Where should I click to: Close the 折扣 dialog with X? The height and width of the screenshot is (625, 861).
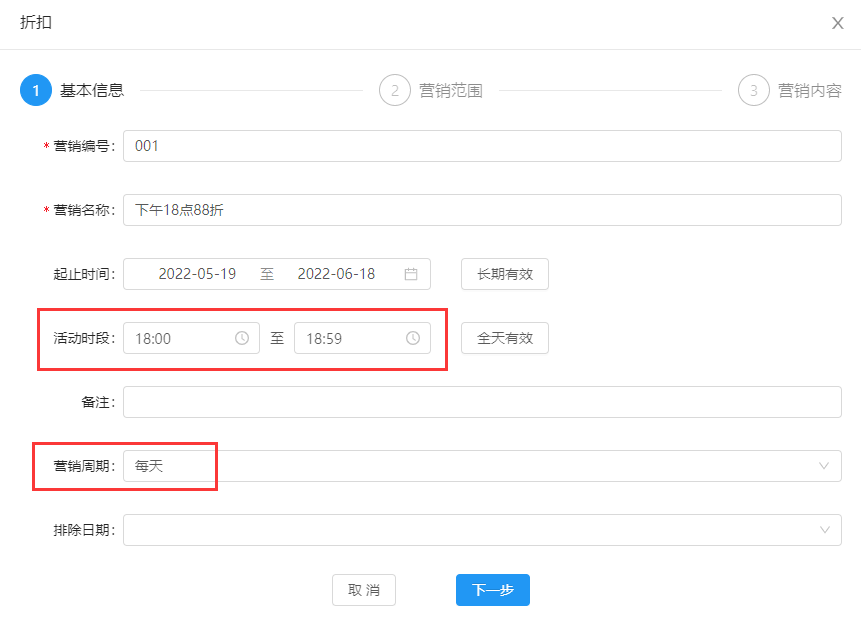(x=838, y=23)
